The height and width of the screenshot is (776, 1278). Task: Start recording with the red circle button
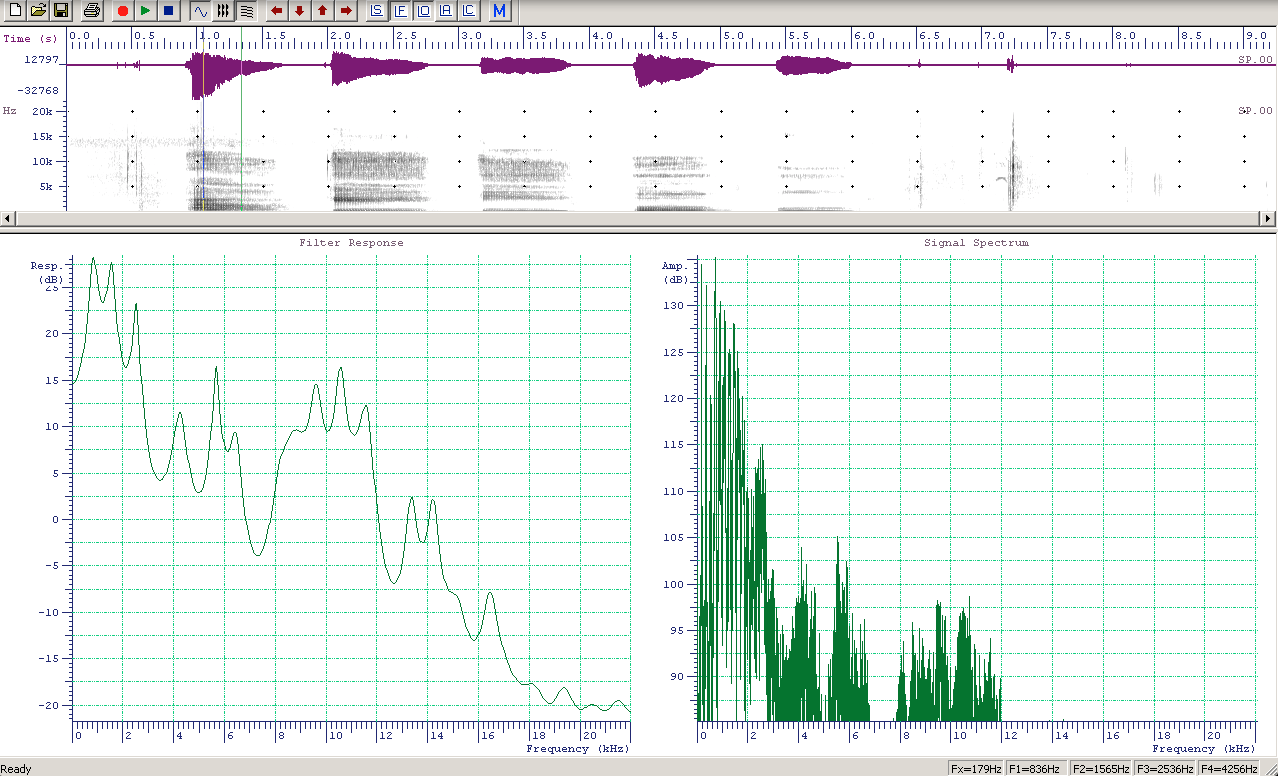(x=123, y=11)
